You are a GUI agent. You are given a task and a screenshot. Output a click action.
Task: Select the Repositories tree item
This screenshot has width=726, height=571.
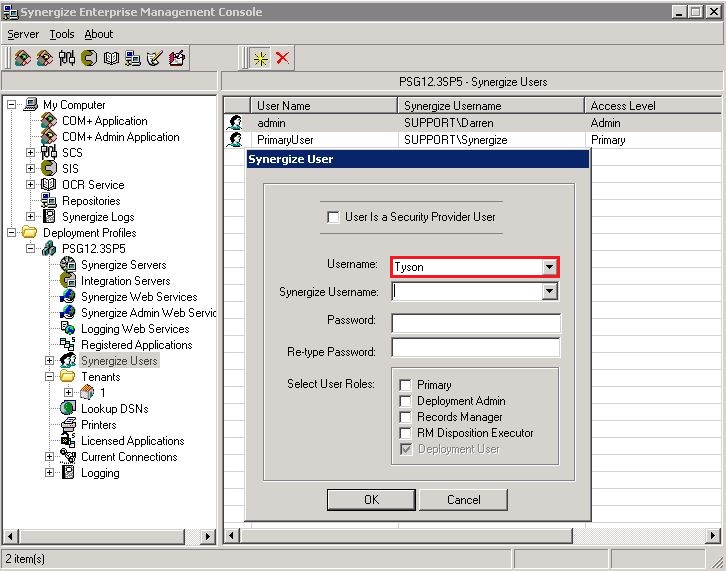pyautogui.click(x=91, y=201)
